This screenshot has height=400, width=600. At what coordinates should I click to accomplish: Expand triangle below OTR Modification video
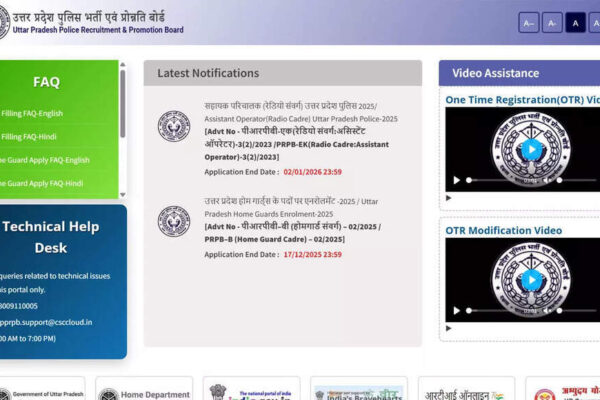[448, 328]
